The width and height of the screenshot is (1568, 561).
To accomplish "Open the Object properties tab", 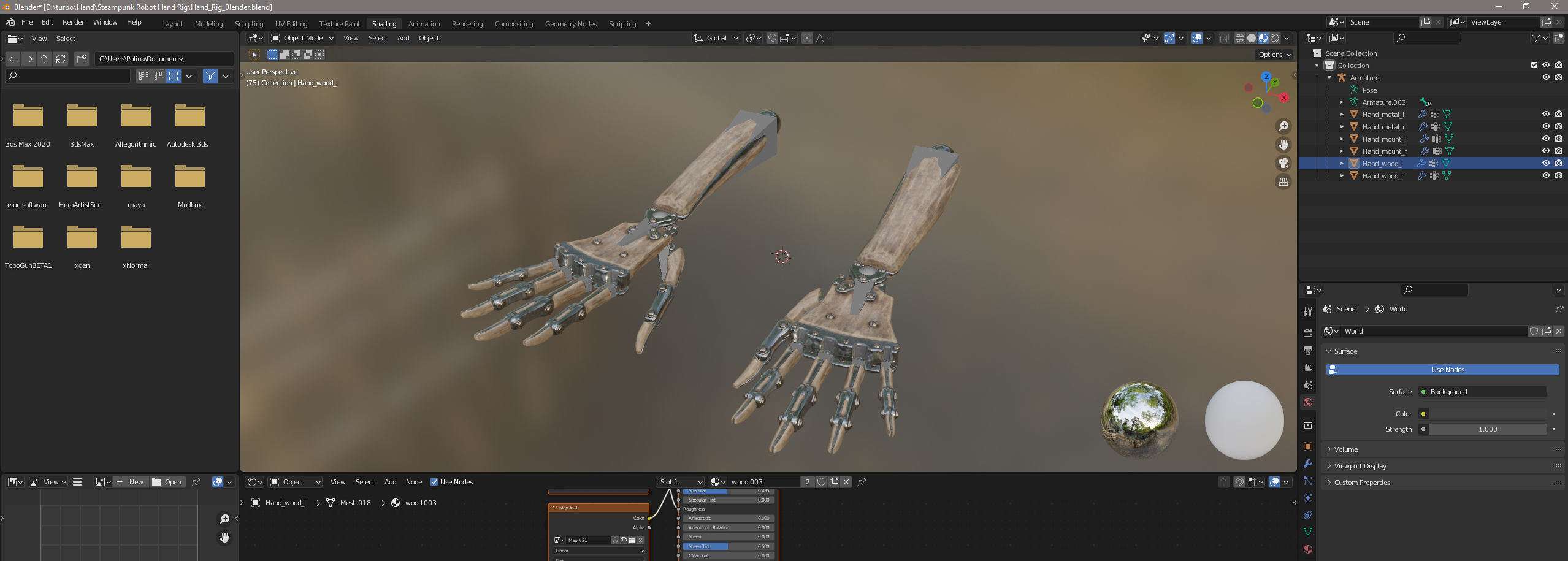I will click(1308, 446).
